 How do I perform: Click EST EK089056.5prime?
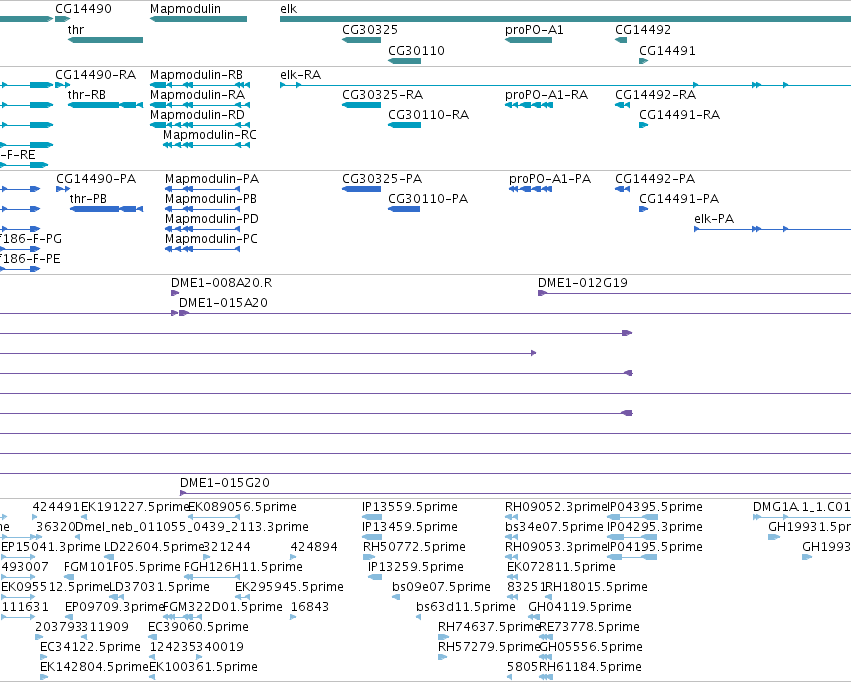pyautogui.click(x=242, y=507)
